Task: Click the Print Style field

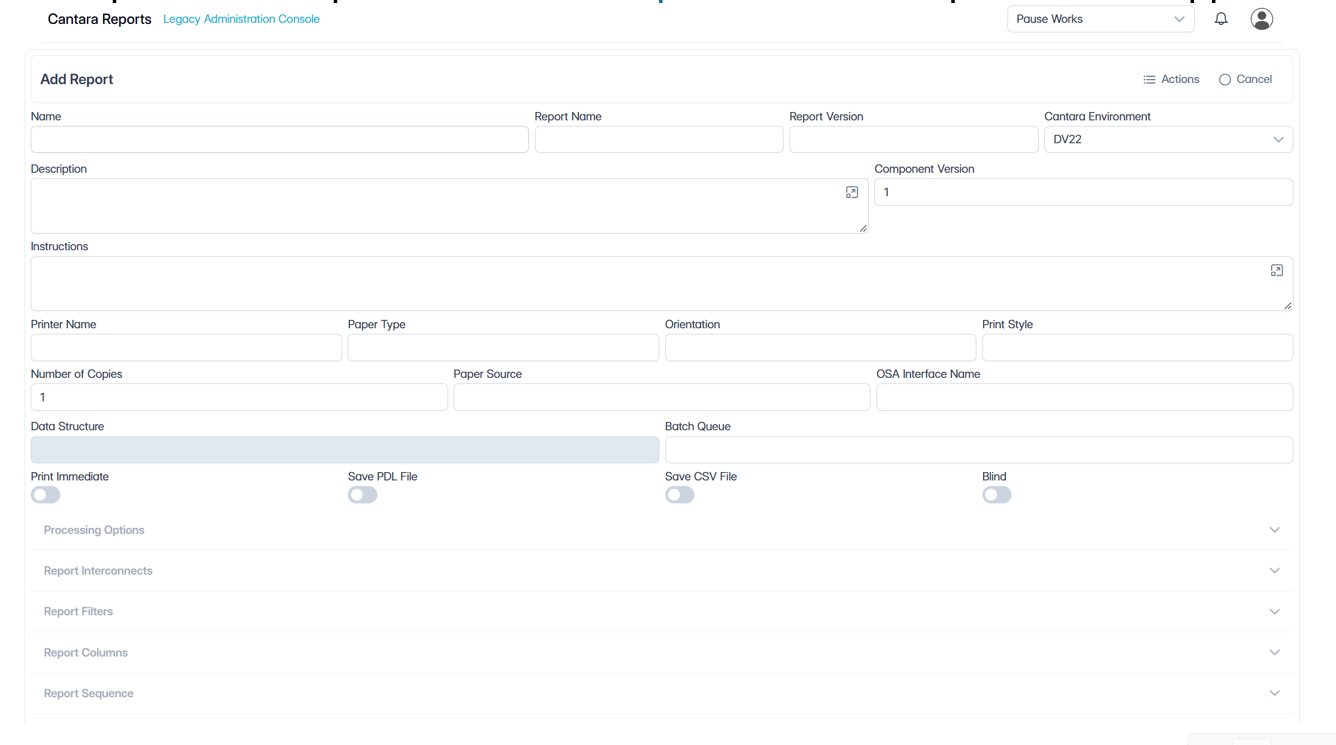Action: 1137,347
